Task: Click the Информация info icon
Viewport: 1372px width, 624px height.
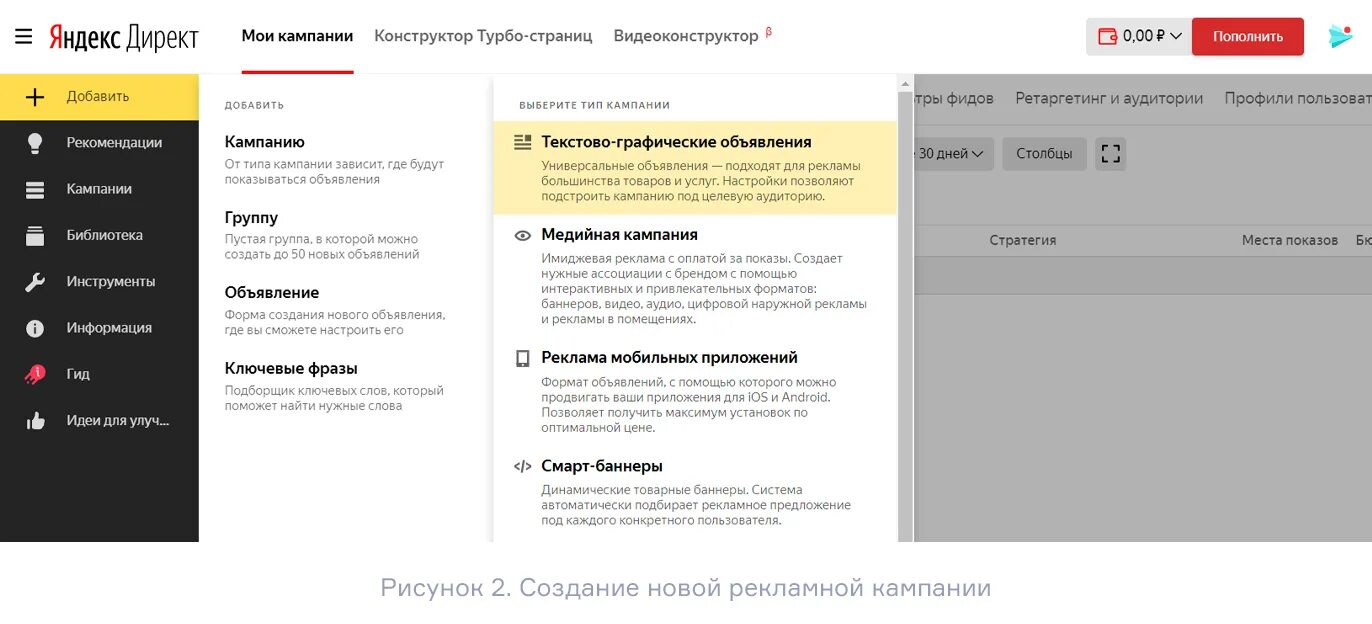Action: 35,328
